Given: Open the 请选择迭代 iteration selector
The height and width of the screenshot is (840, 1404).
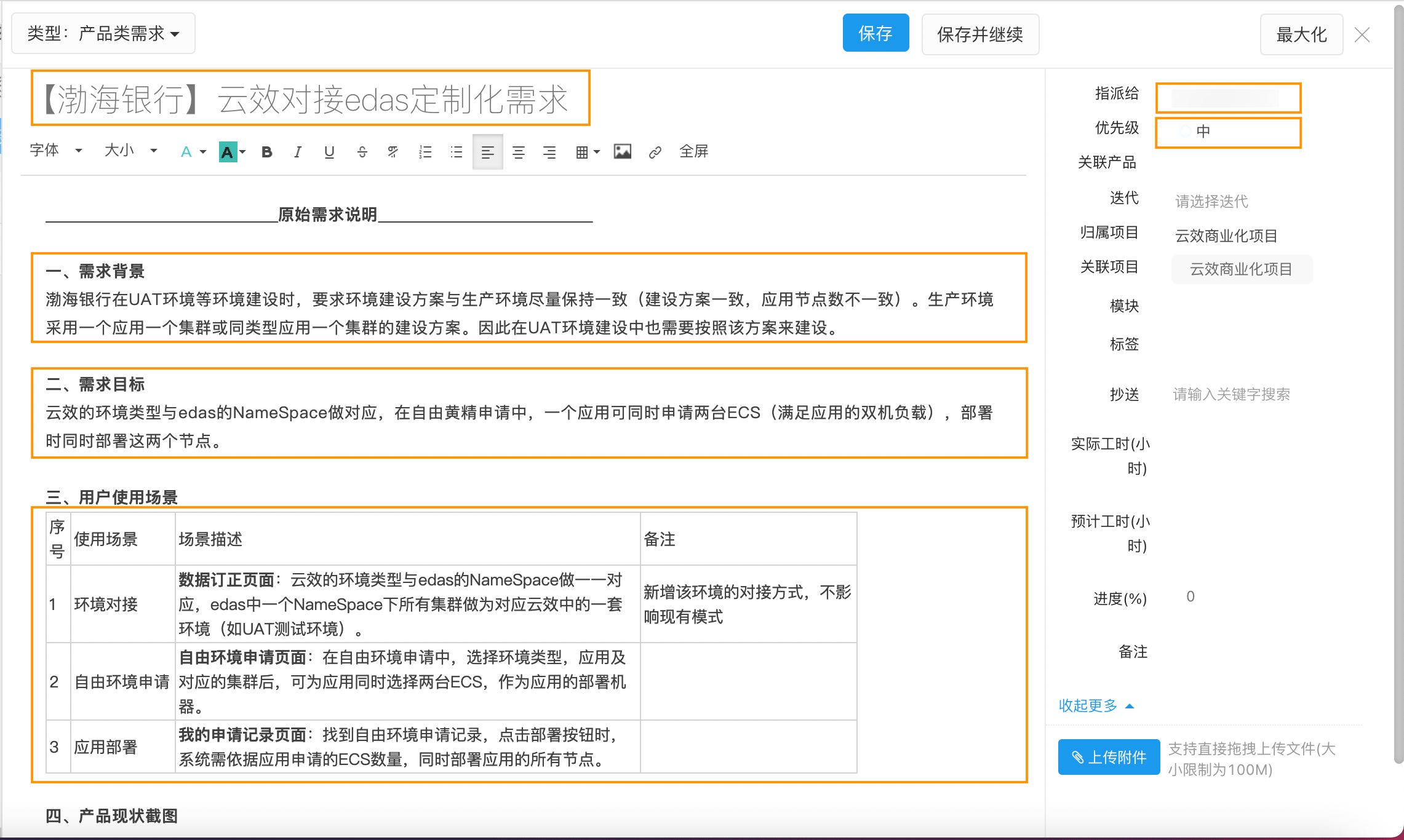Looking at the screenshot, I should (1211, 201).
